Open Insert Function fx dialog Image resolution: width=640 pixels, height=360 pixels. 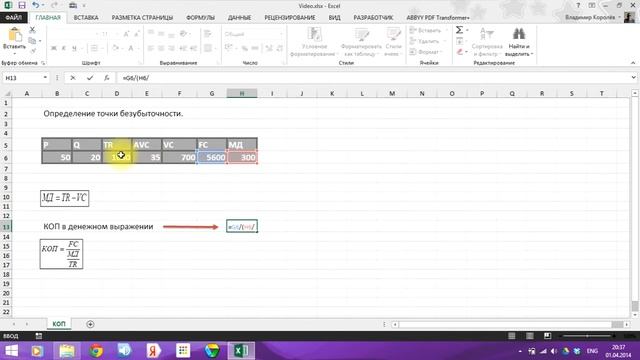[107, 78]
